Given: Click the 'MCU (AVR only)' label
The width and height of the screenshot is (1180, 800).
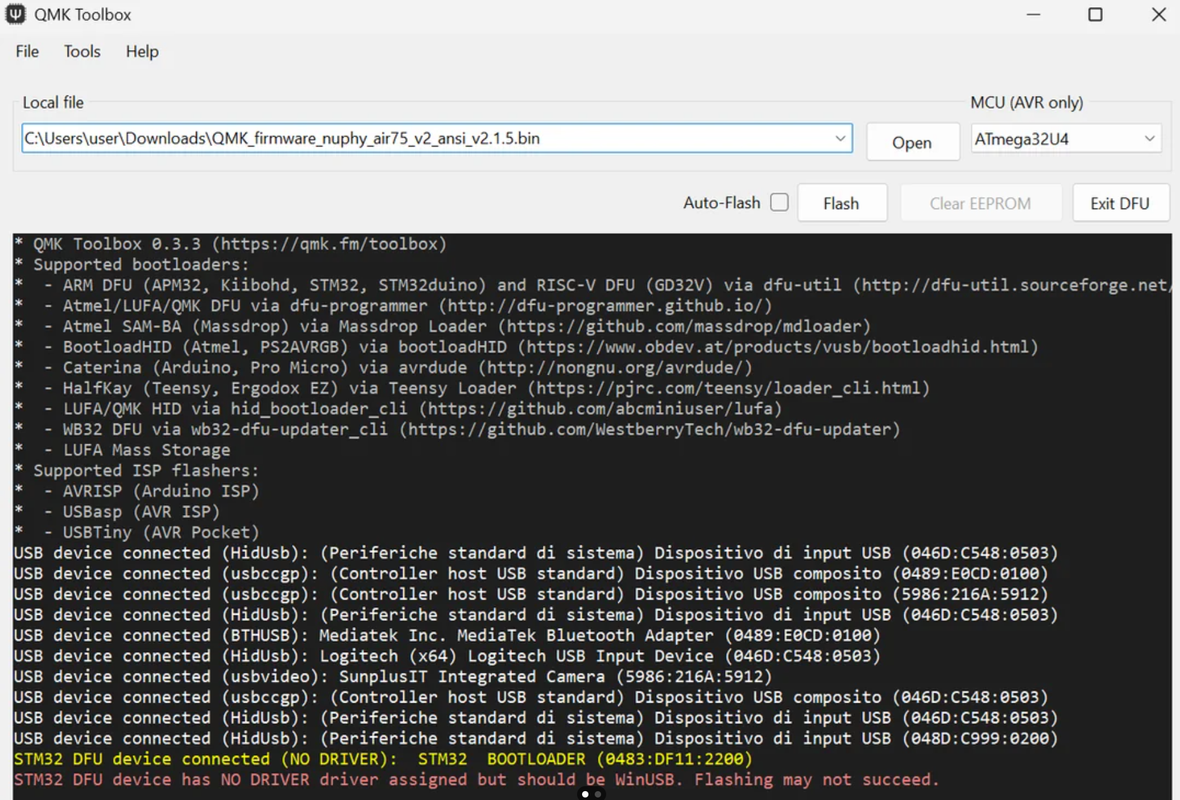Looking at the screenshot, I should pyautogui.click(x=1026, y=102).
